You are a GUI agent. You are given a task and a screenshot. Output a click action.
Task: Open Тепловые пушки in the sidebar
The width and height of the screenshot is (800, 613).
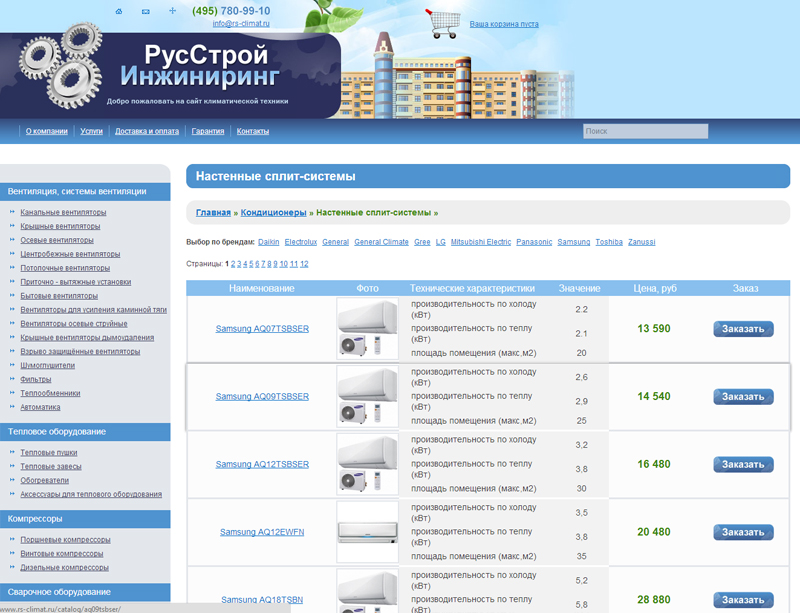coord(49,452)
